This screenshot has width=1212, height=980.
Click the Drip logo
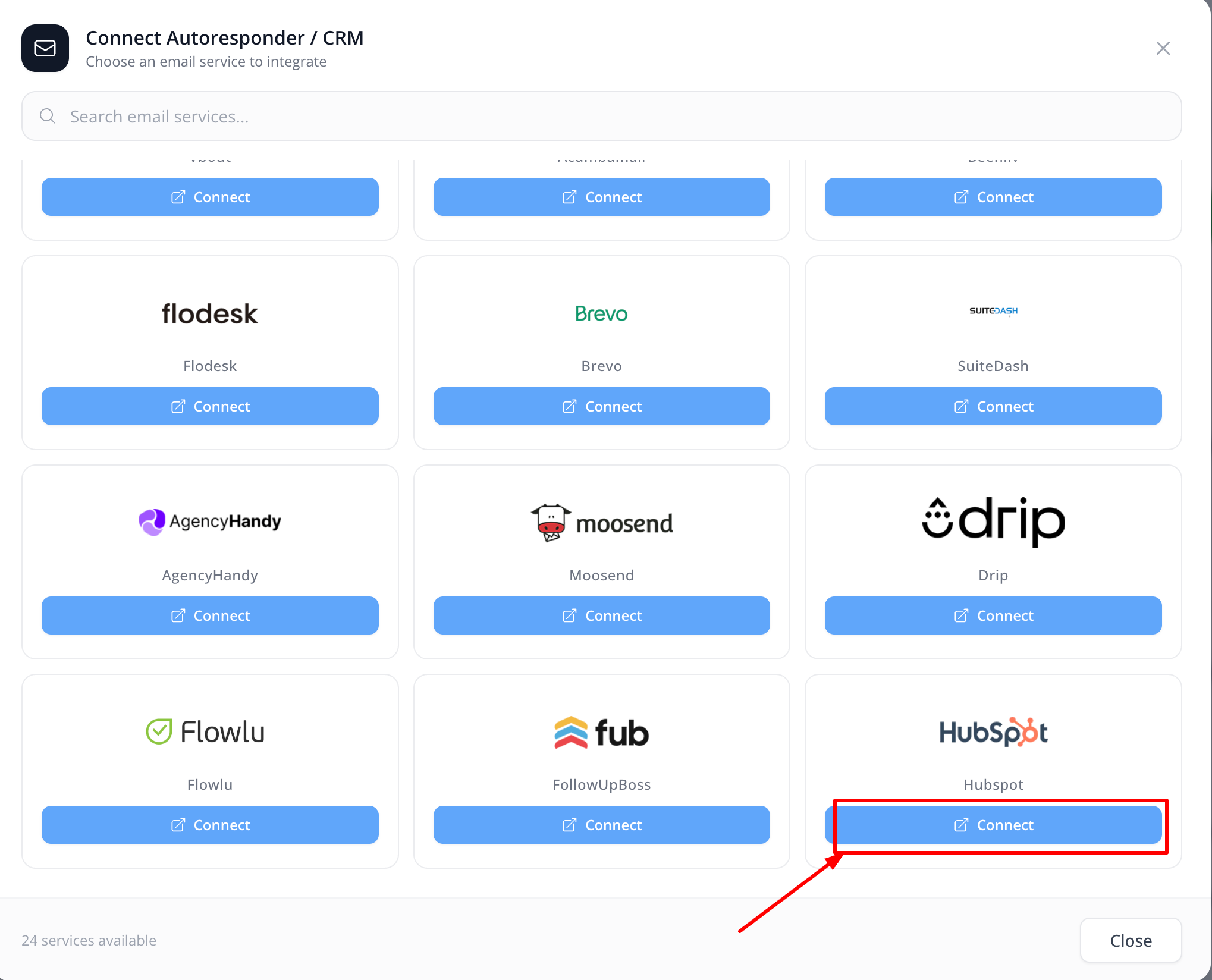[993, 521]
